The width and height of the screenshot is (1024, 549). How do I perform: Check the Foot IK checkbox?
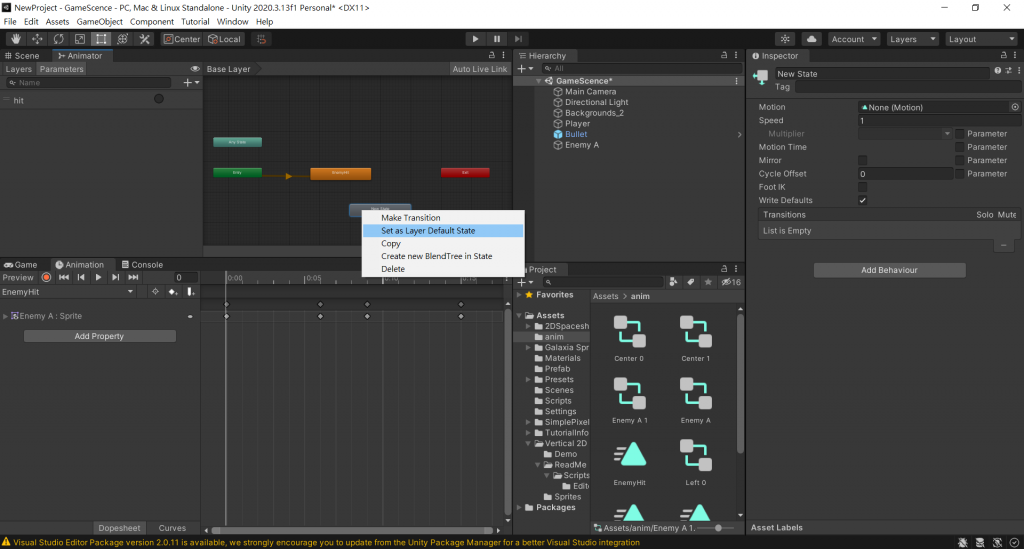click(x=863, y=187)
